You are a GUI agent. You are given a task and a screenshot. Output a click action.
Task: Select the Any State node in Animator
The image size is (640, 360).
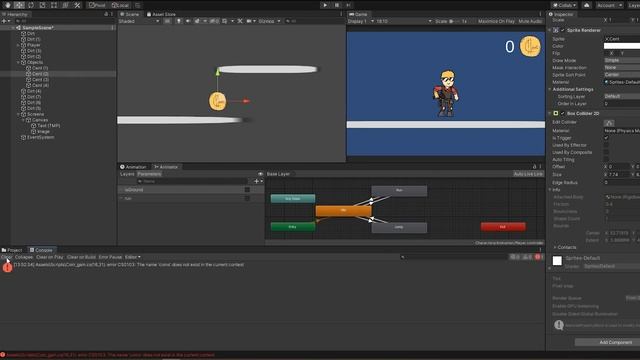(293, 199)
